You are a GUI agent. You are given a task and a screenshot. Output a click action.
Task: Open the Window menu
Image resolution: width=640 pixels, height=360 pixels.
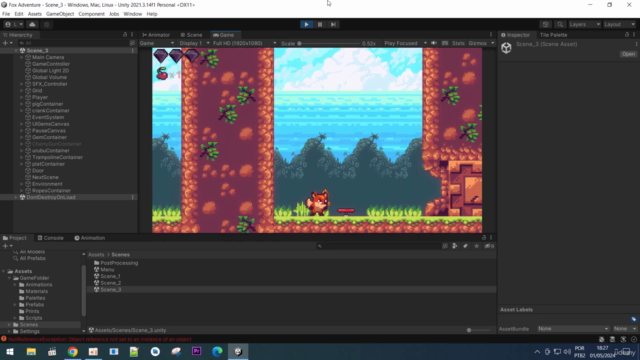pyautogui.click(x=133, y=14)
